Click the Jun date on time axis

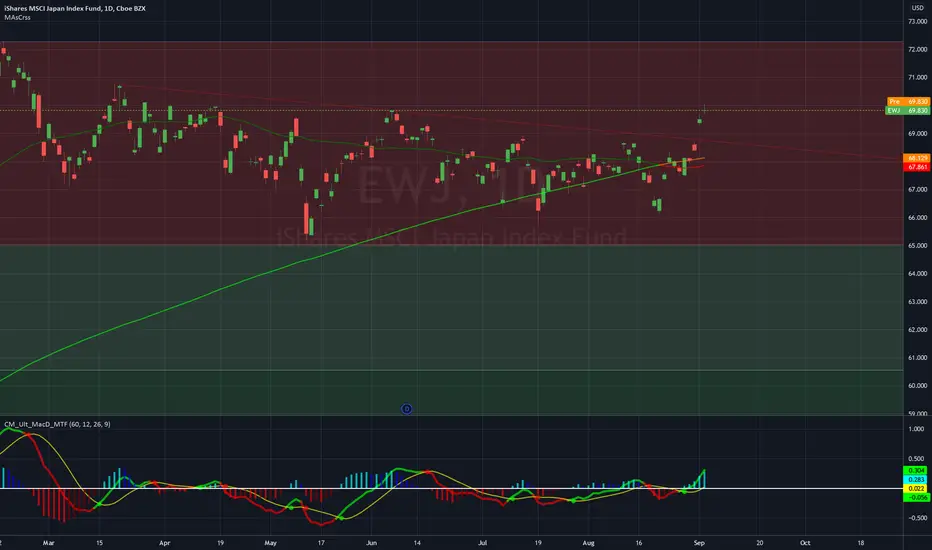coord(371,543)
